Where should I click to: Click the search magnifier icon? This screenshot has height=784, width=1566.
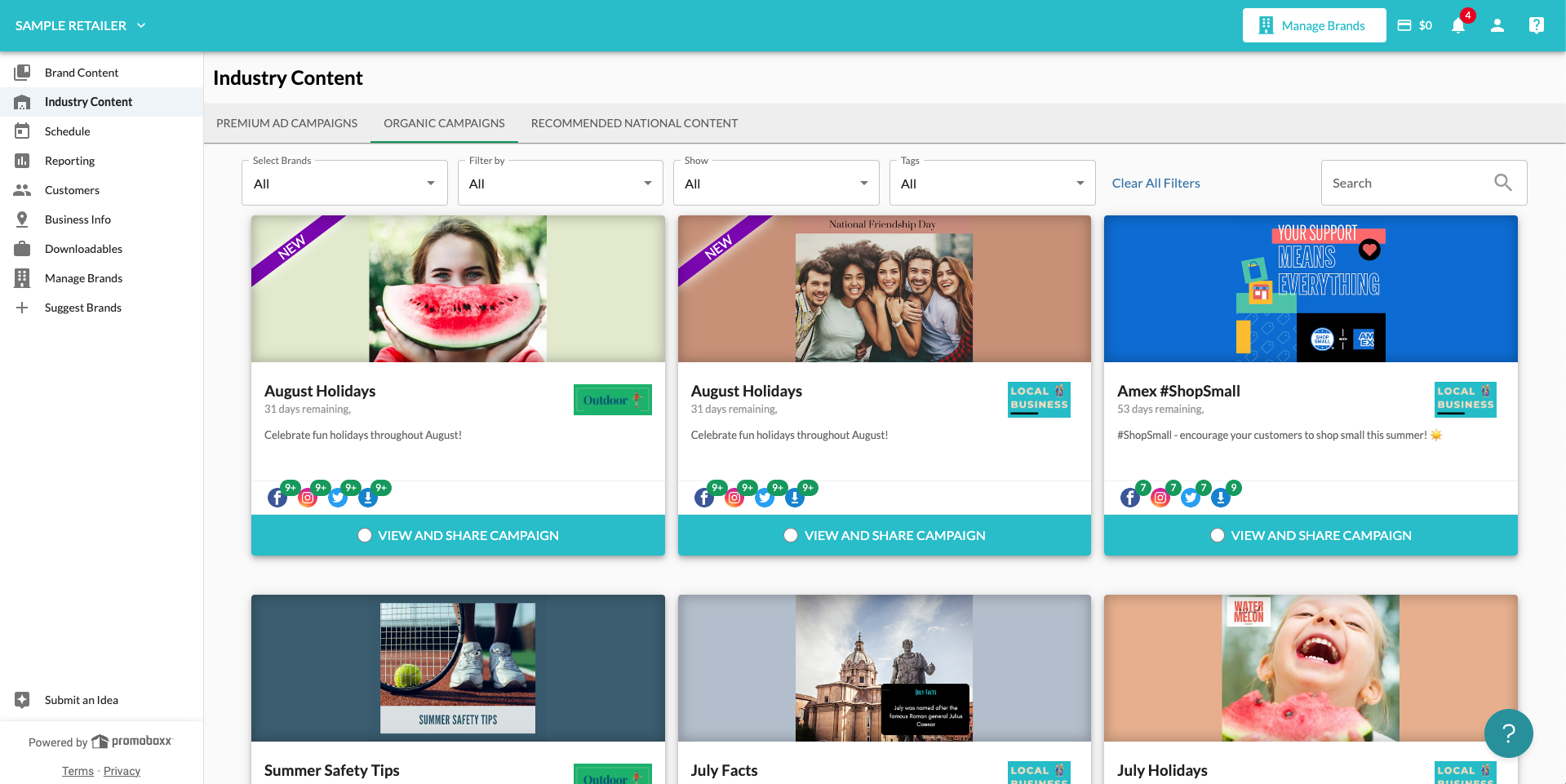1503,183
